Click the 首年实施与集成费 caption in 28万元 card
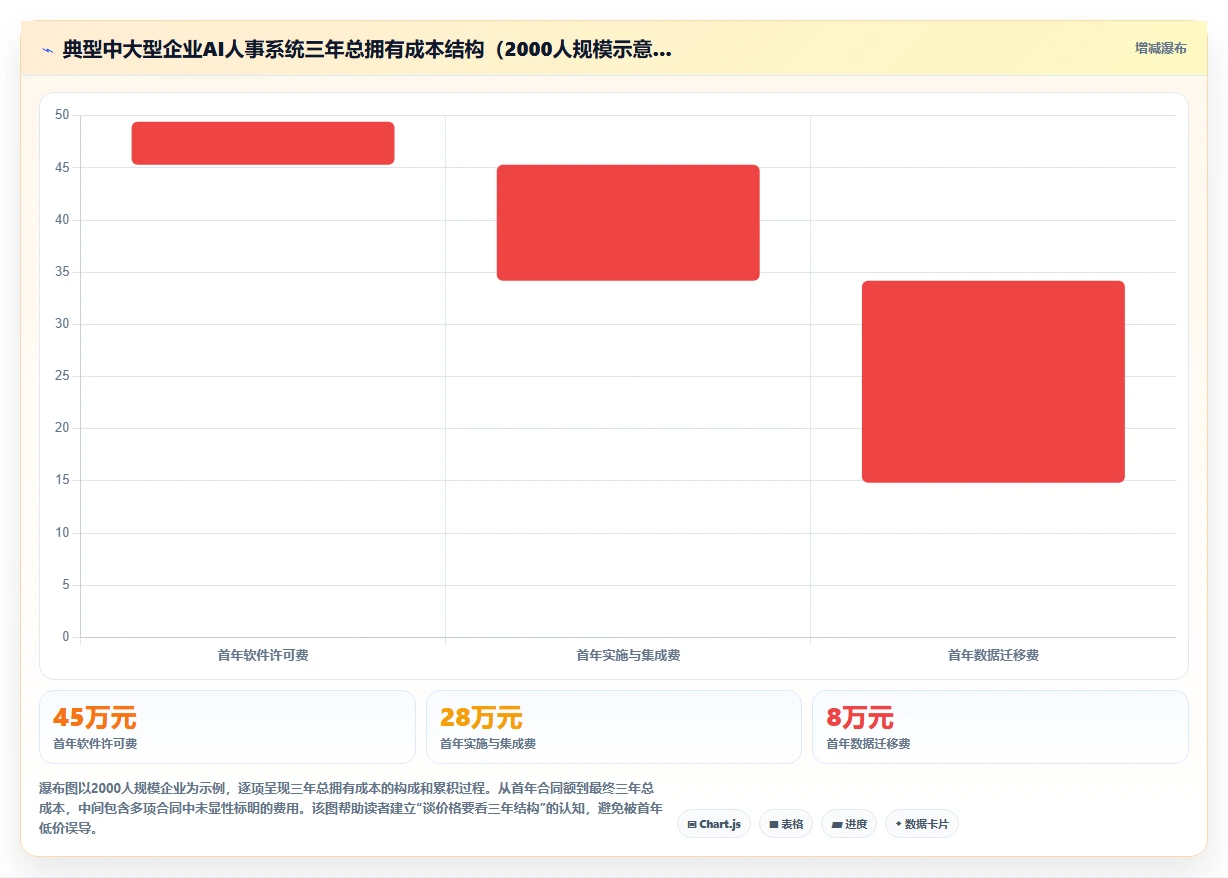The height and width of the screenshot is (878, 1228). click(488, 744)
